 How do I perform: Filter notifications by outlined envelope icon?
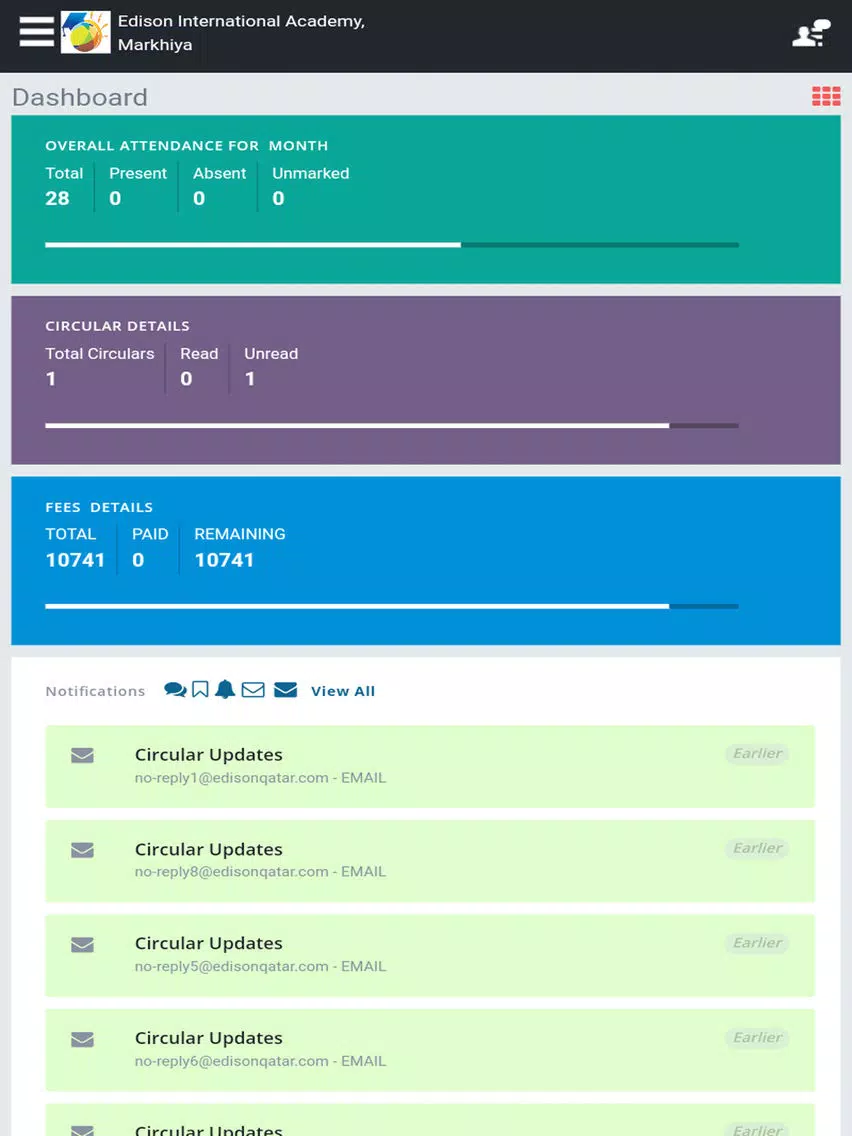[x=253, y=690]
